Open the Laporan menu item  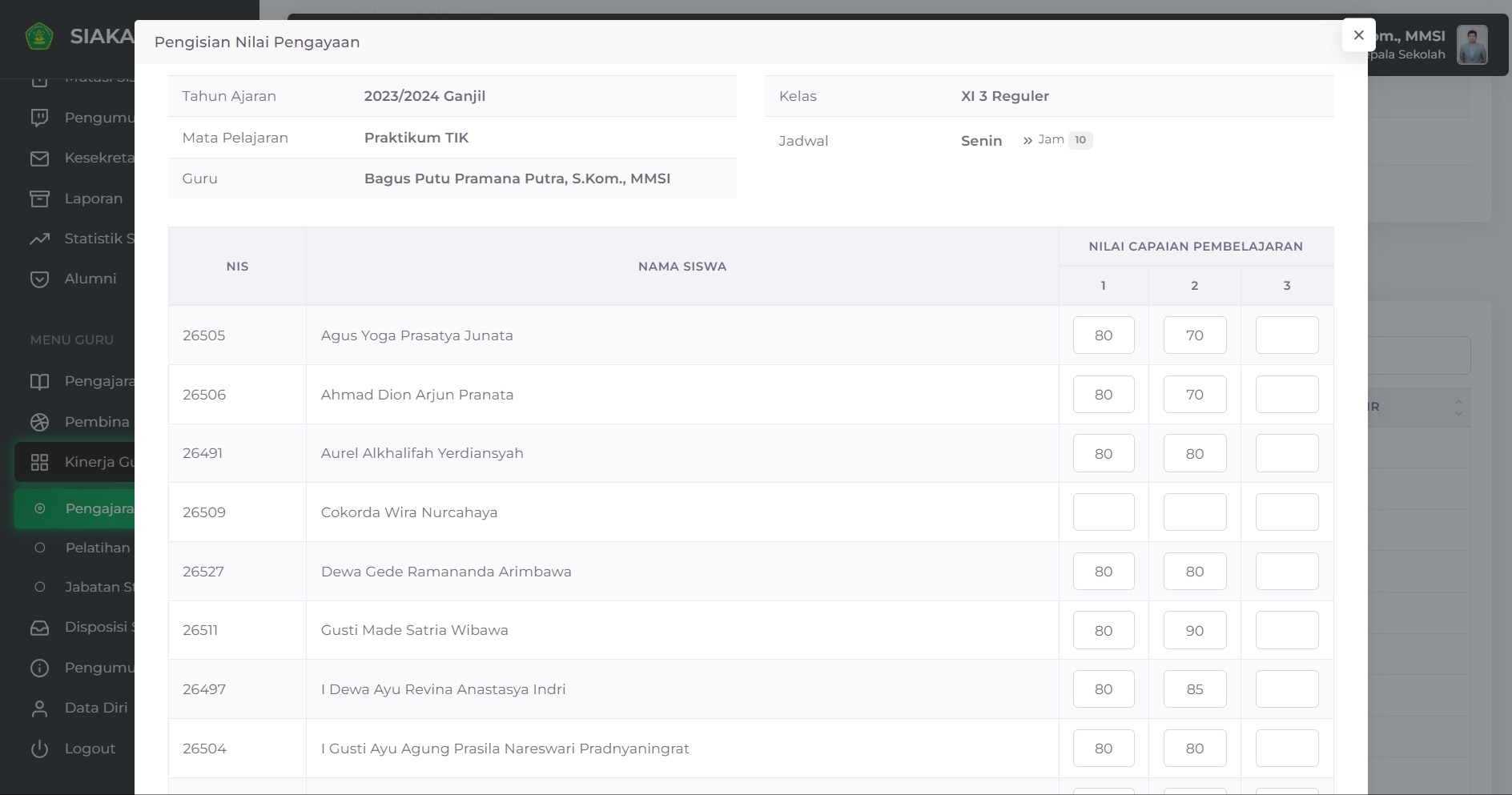pyautogui.click(x=74, y=199)
